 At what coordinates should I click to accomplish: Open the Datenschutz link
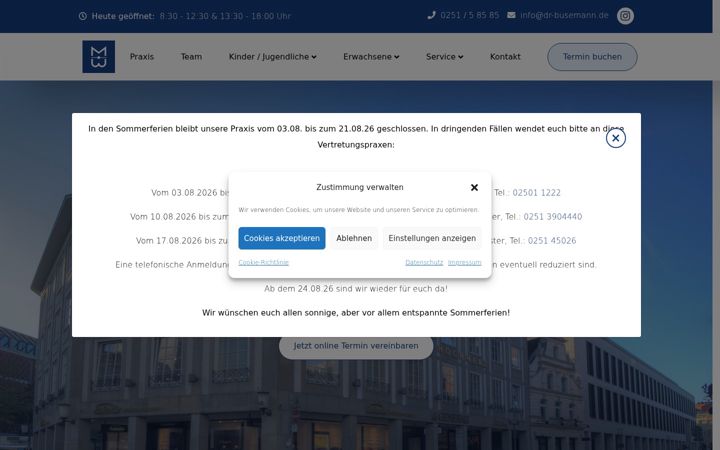tap(424, 262)
